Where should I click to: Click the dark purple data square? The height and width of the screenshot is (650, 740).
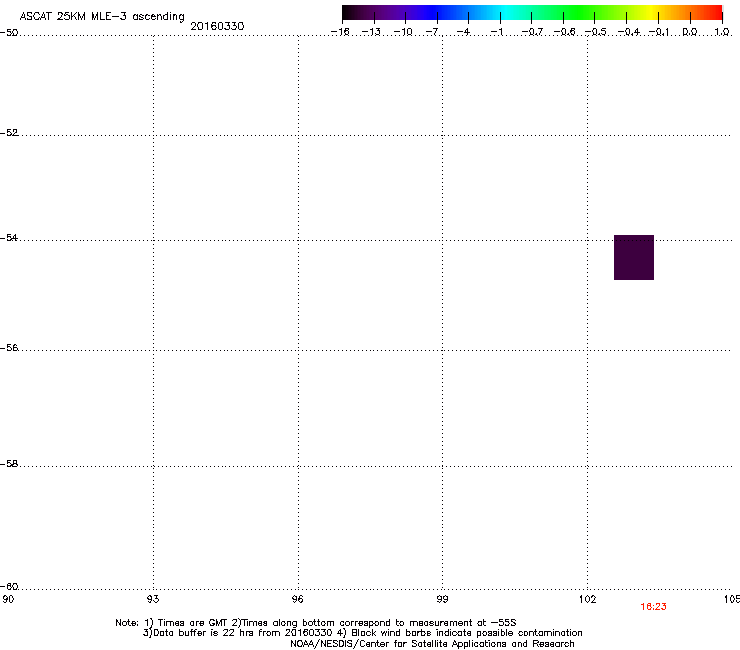[634, 257]
